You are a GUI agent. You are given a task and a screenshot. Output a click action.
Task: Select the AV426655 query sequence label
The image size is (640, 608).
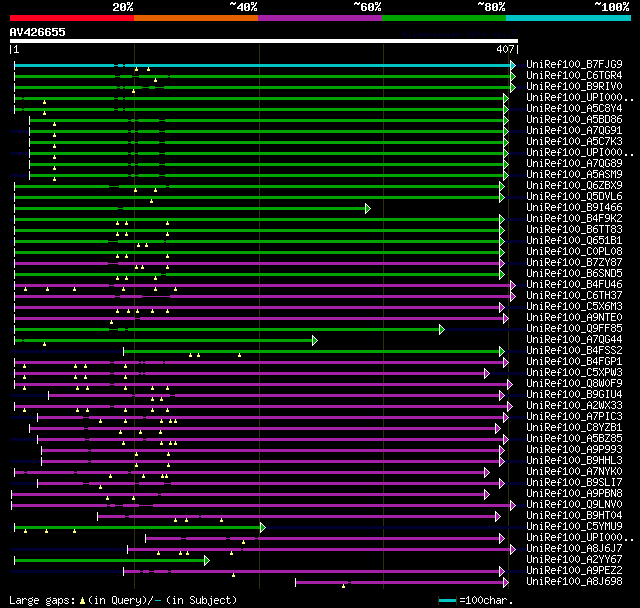(x=38, y=32)
